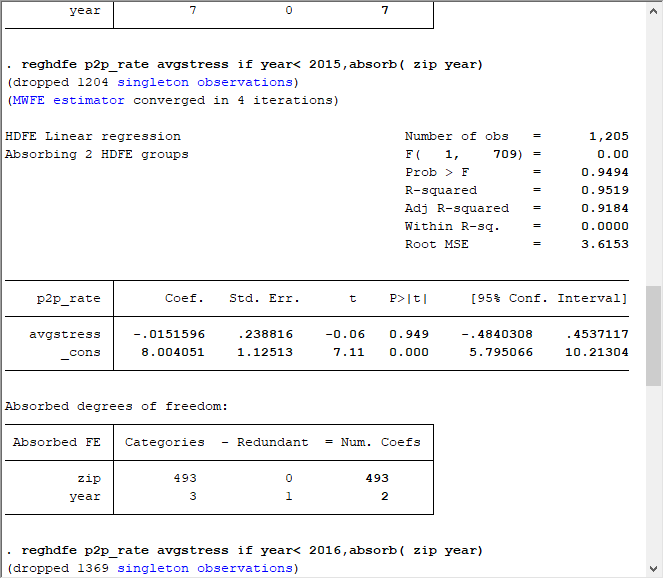Click the 'P>|t|' column header
Image resolution: width=664 pixels, height=579 pixels.
click(409, 298)
